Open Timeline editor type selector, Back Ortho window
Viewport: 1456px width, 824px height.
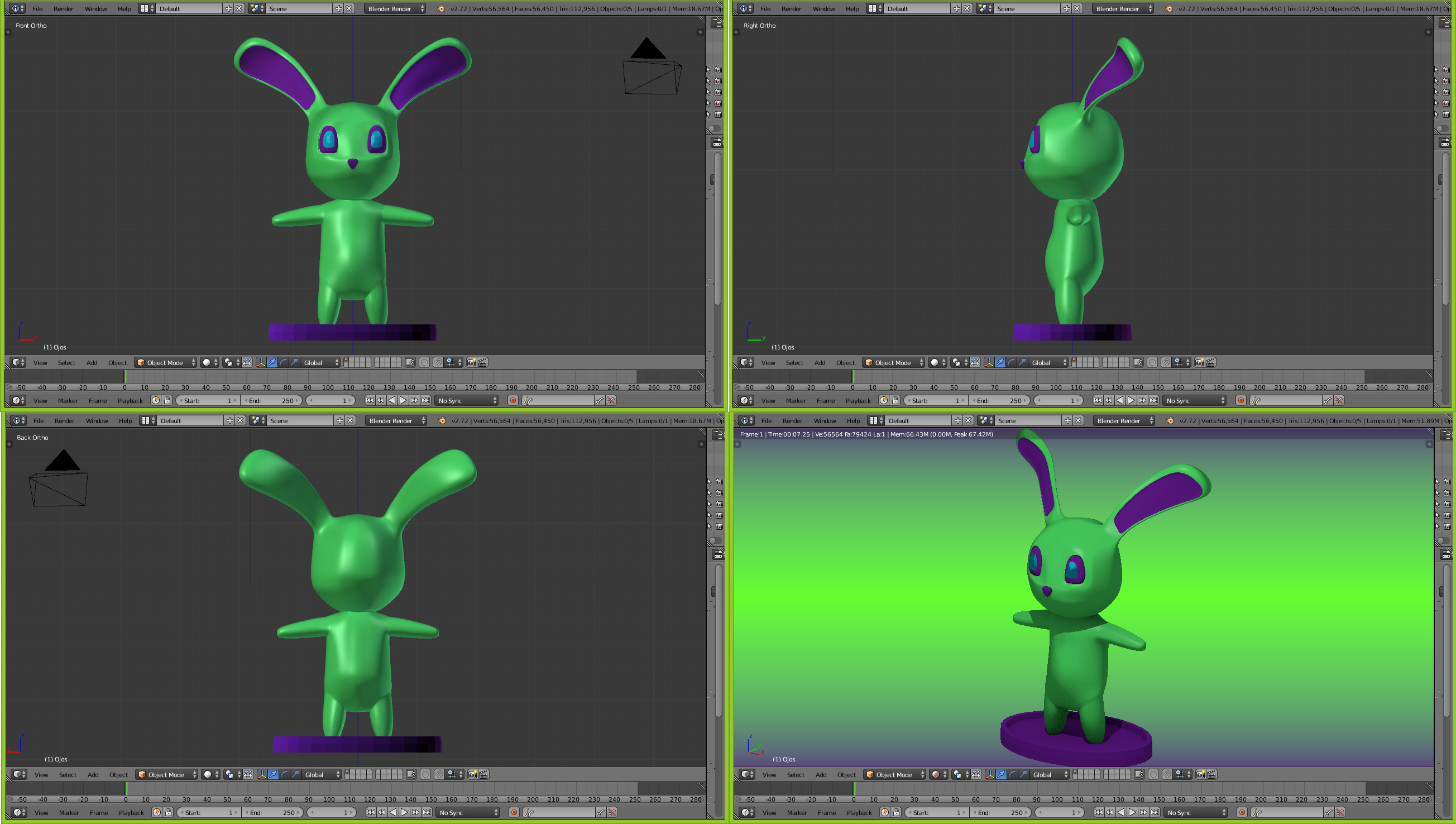pyautogui.click(x=19, y=812)
